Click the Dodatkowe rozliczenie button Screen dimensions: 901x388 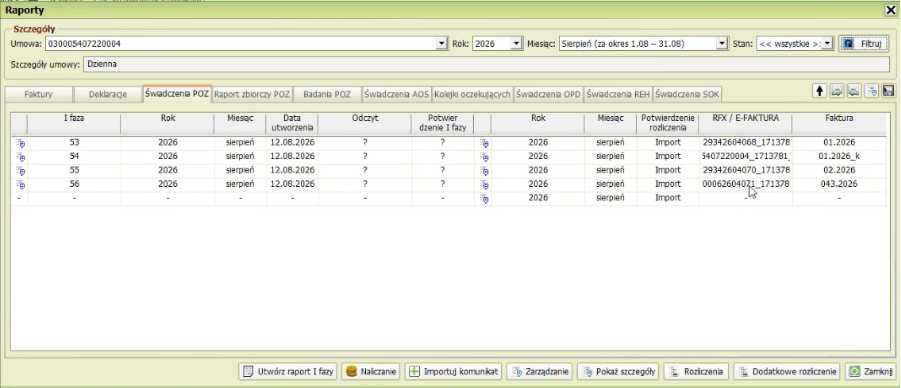pos(788,372)
